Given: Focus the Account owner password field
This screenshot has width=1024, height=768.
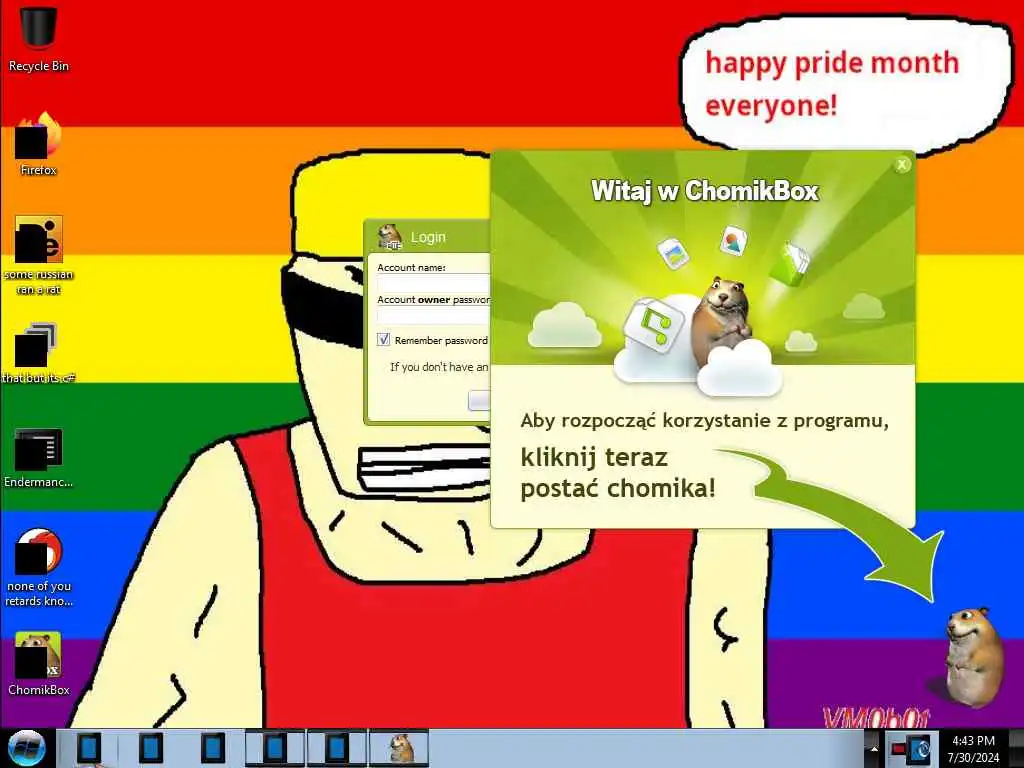Looking at the screenshot, I should pos(434,315).
